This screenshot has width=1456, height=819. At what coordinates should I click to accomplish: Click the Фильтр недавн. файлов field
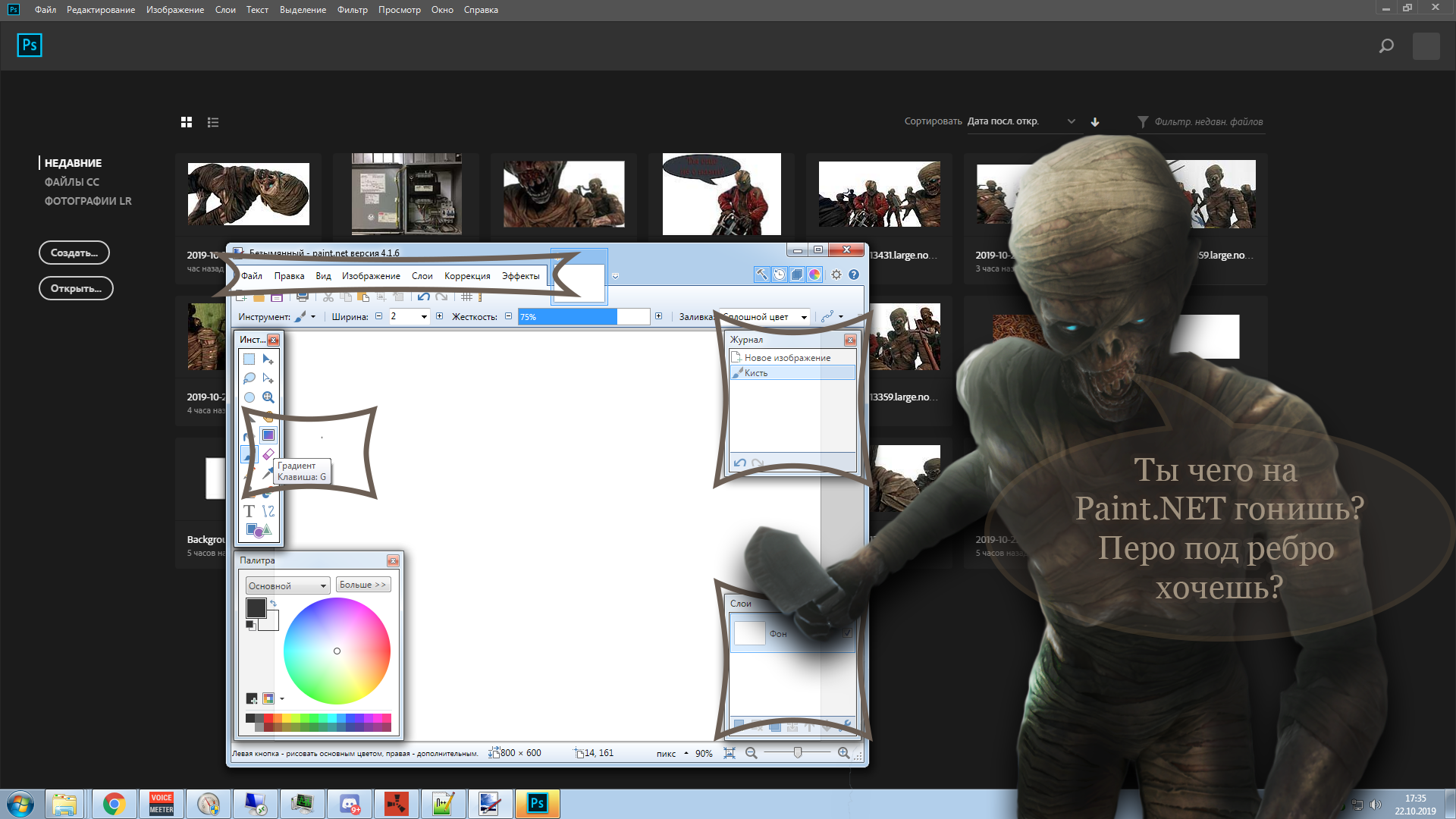(1208, 121)
